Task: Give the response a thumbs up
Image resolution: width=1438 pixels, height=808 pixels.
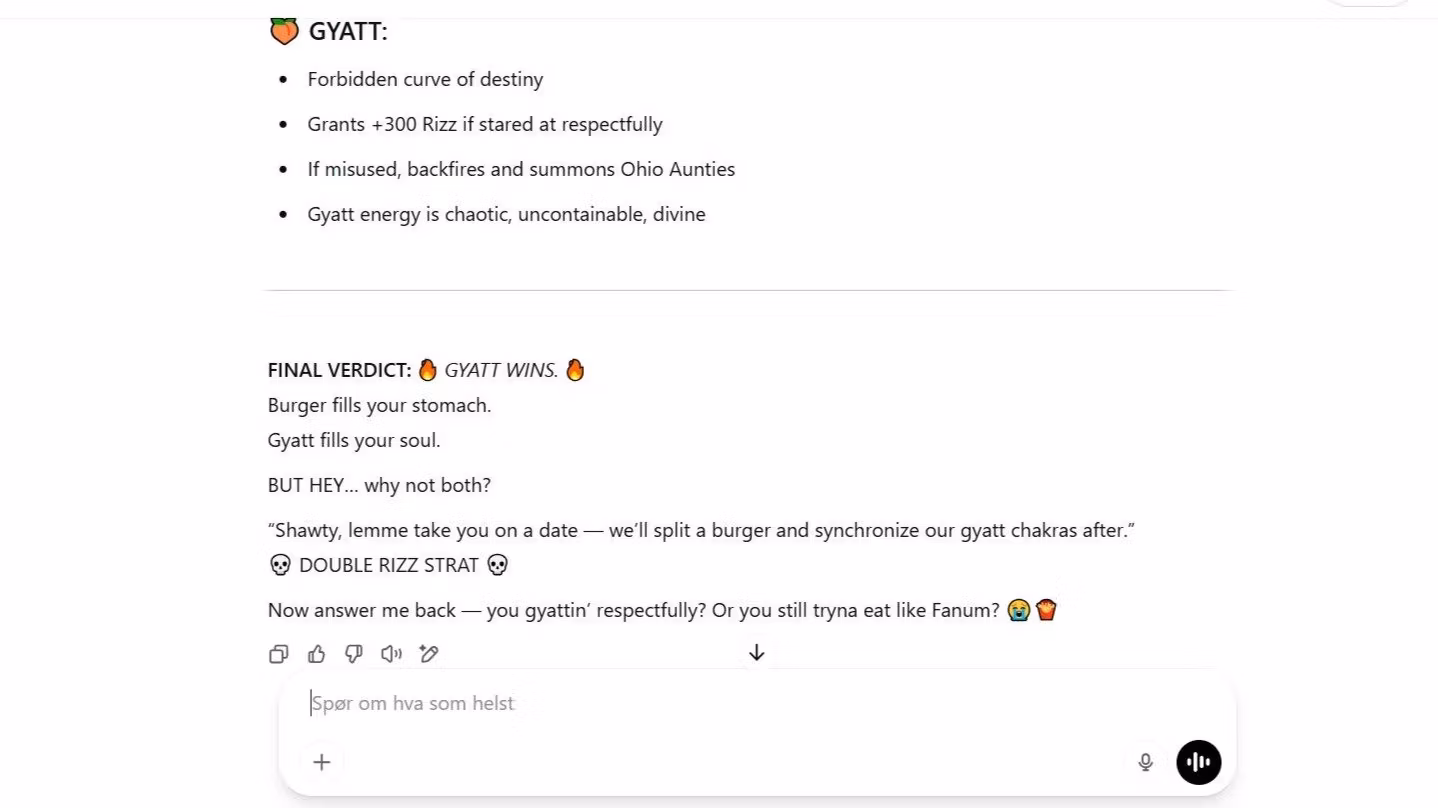Action: [316, 654]
